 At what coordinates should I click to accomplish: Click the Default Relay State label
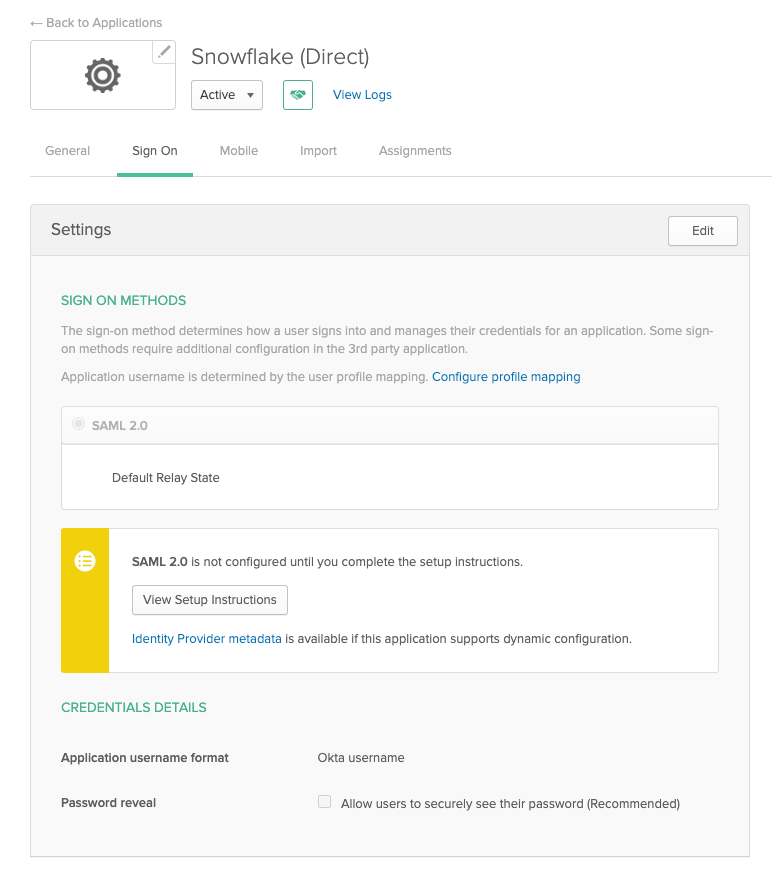tap(166, 478)
